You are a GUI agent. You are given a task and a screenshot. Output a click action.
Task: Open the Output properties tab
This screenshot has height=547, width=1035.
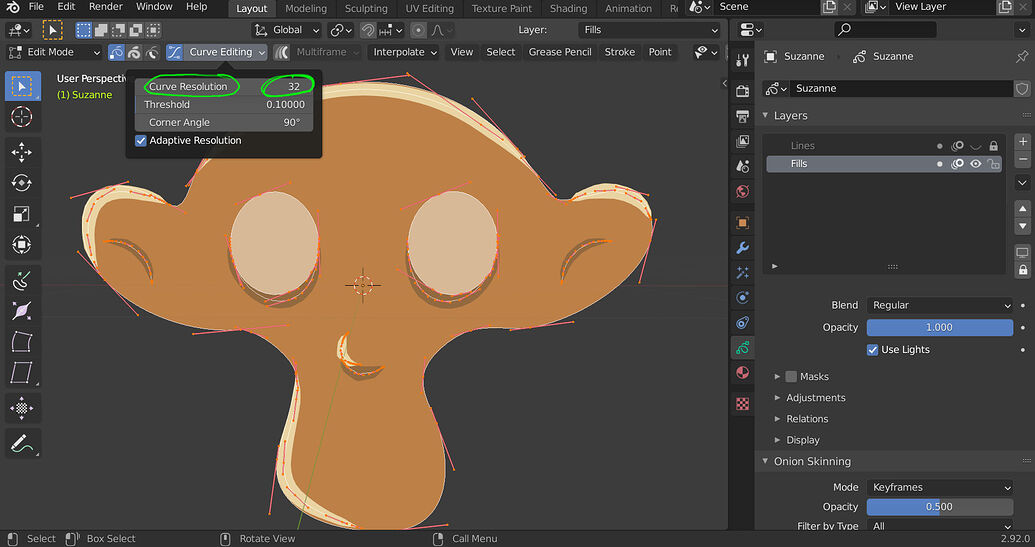click(x=743, y=116)
